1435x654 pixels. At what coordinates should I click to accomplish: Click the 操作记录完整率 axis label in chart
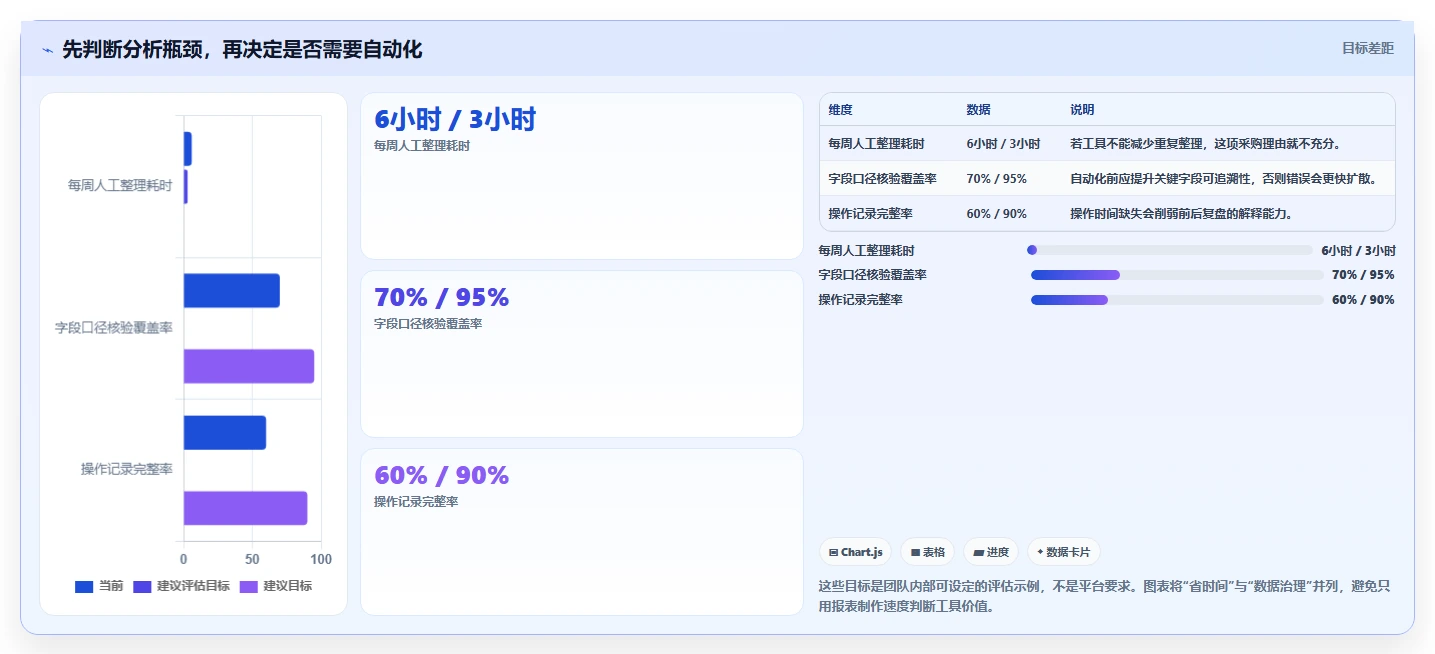[127, 469]
